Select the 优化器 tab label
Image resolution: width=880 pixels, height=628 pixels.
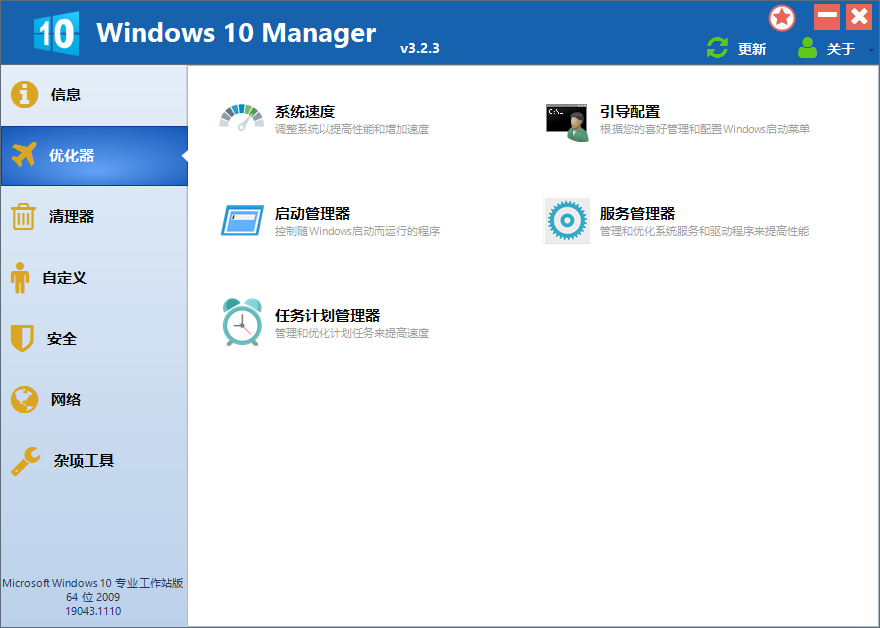coord(71,155)
